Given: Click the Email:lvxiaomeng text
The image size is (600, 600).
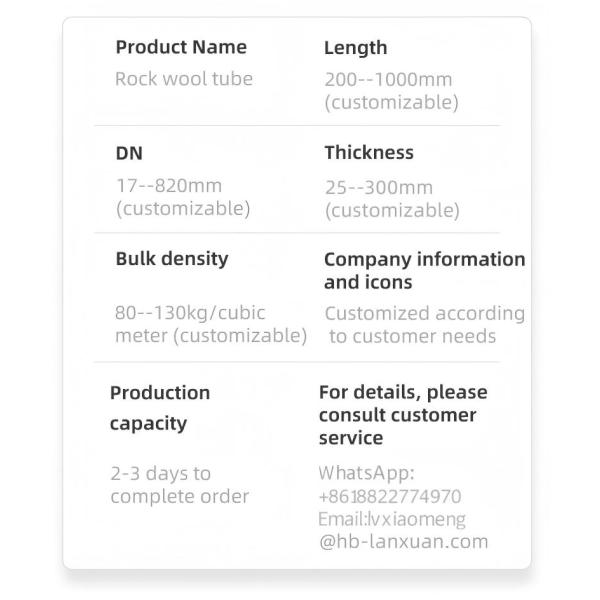Looking at the screenshot, I should [392, 519].
